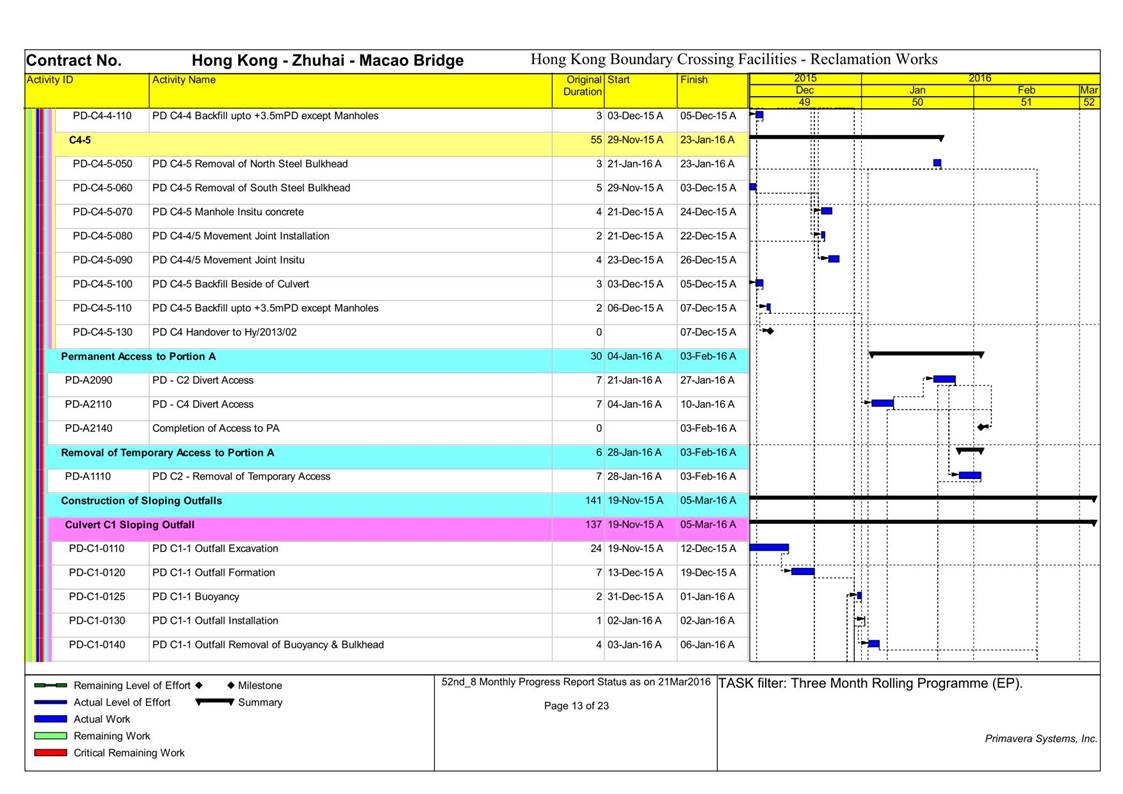1123x794 pixels.
Task: Click the Gantt bar for PD-C4-5-090 Movement Joint Insitu
Action: (x=834, y=259)
